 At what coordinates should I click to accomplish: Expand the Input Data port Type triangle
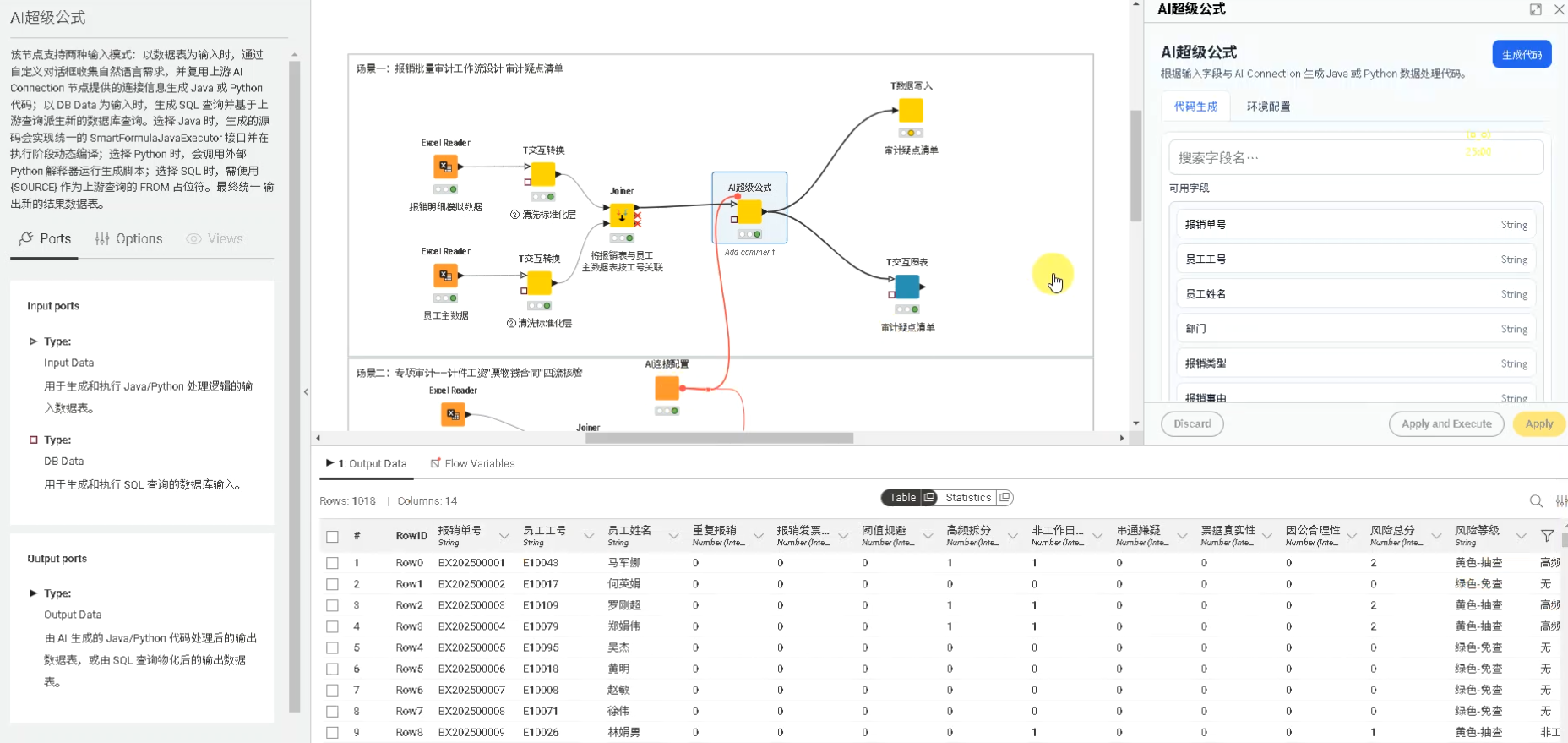[x=33, y=341]
